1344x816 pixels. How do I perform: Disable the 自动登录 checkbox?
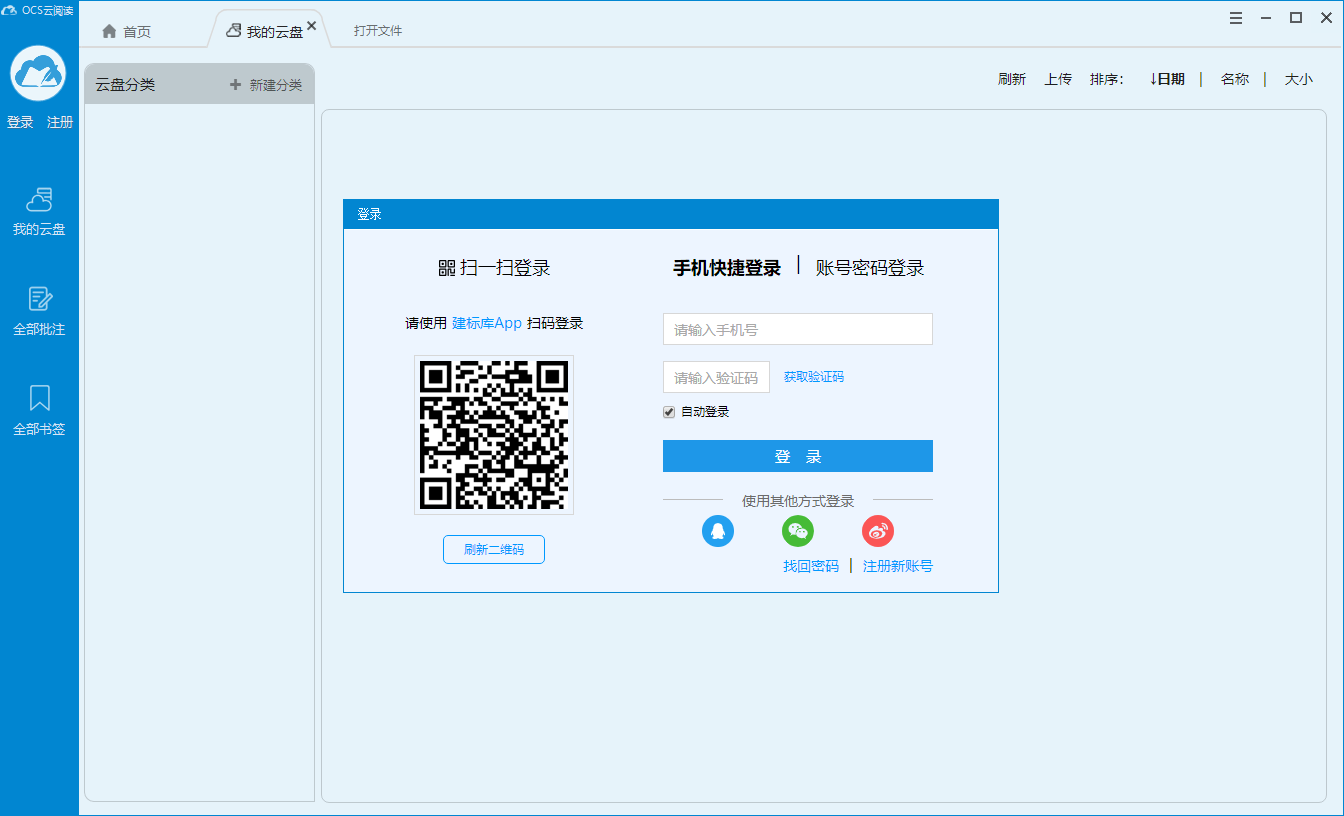pyautogui.click(x=668, y=411)
